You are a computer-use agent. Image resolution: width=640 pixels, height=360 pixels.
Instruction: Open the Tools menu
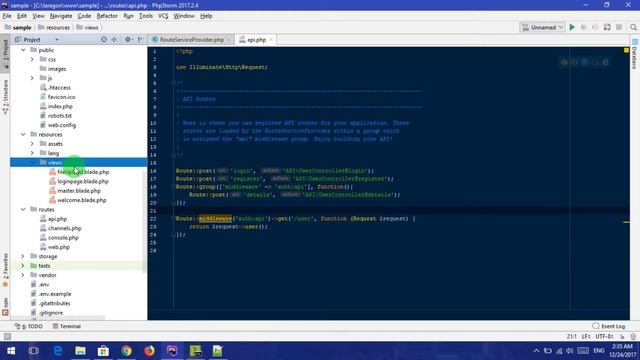(x=146, y=16)
